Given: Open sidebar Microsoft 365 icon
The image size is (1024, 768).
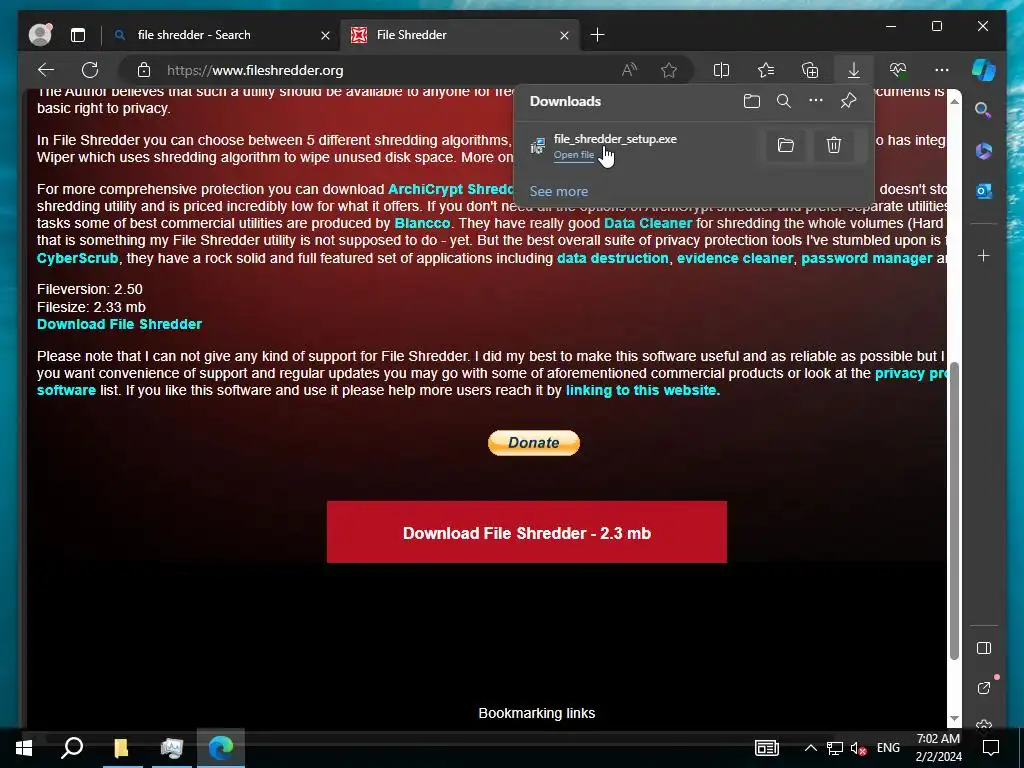Looking at the screenshot, I should pos(984,150).
